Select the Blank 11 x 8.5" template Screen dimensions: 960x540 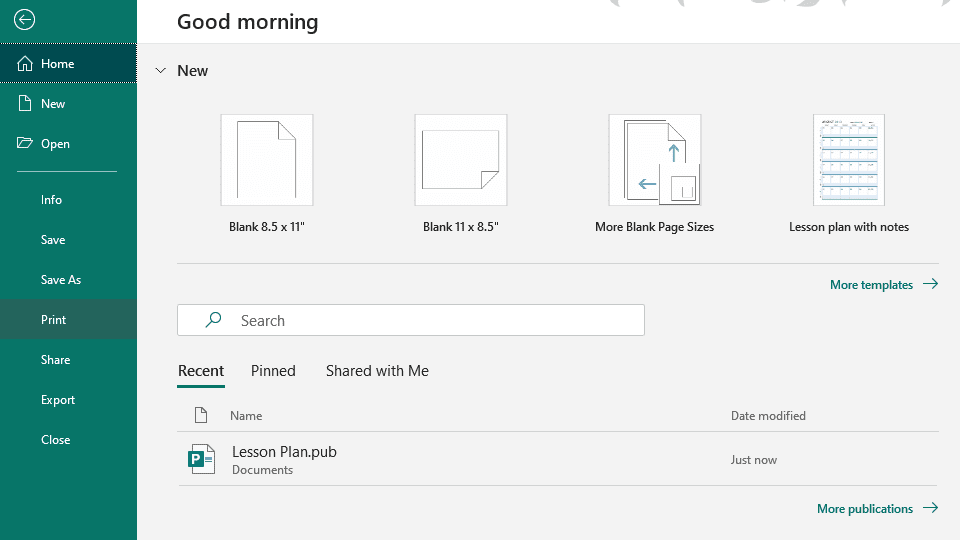click(x=460, y=160)
